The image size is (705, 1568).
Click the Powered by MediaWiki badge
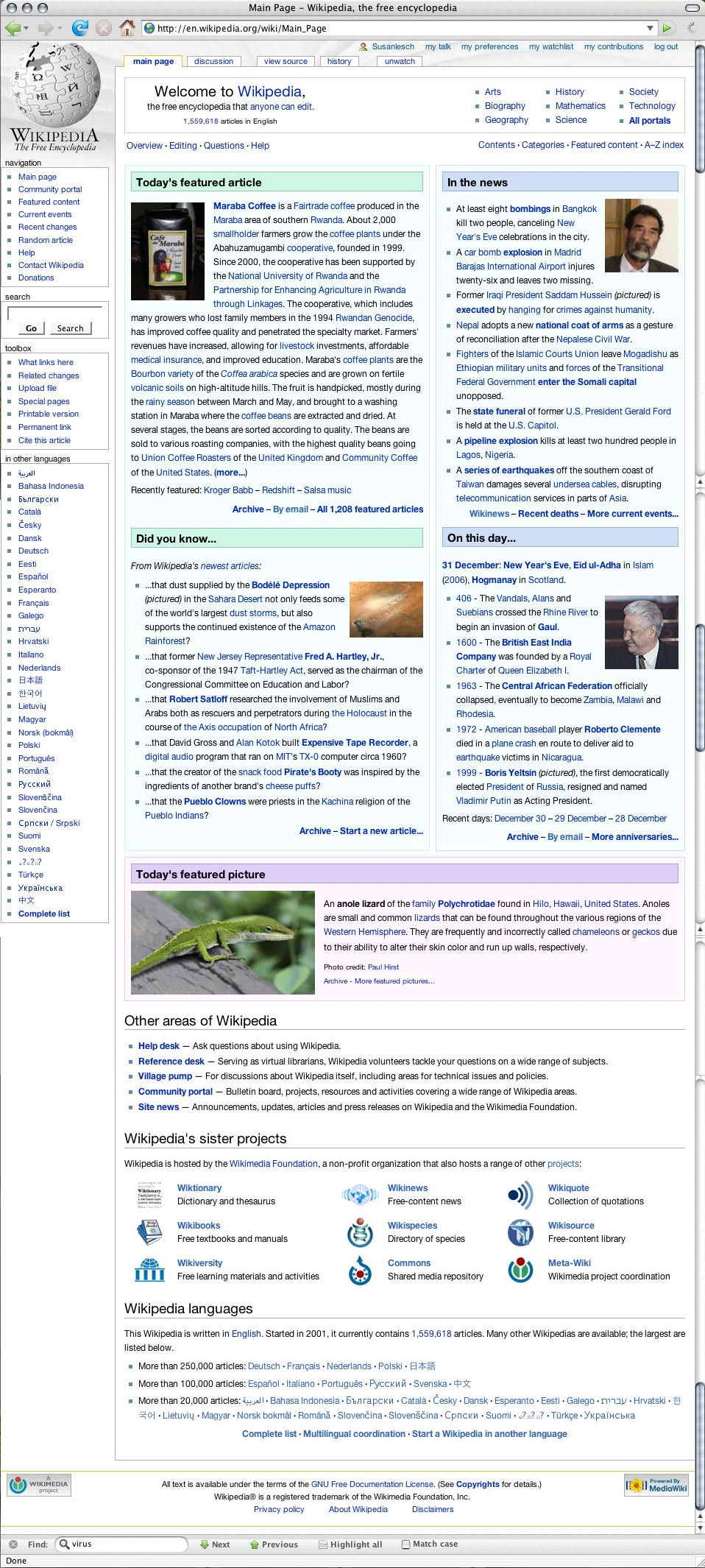click(x=656, y=1484)
